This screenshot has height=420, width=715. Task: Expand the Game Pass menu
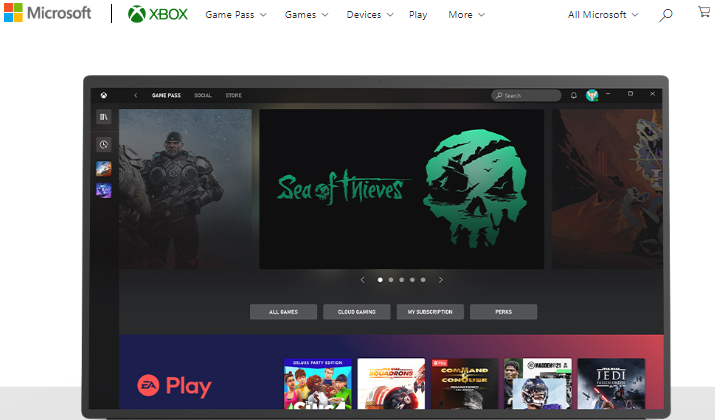point(236,15)
